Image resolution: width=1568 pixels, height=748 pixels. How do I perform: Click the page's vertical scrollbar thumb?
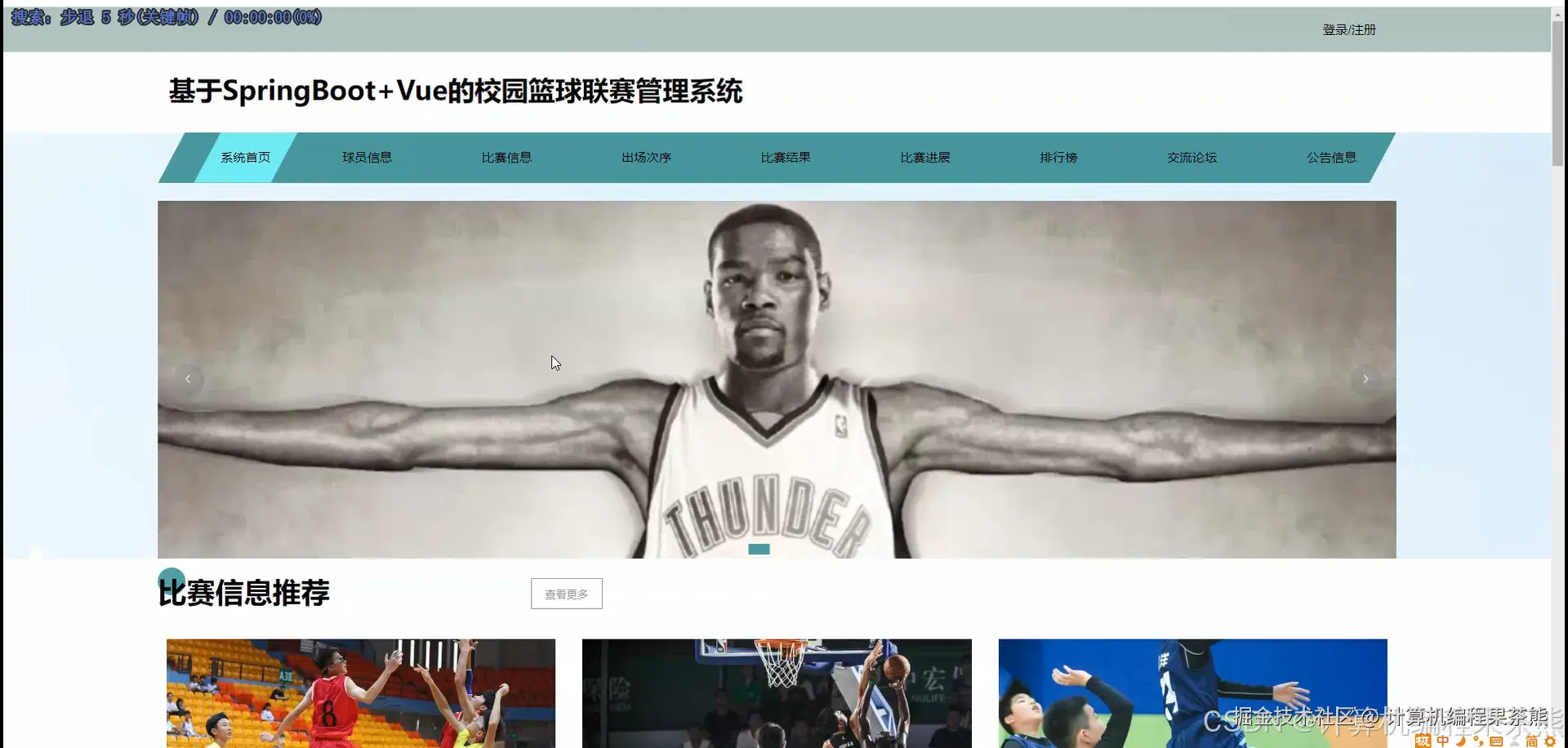tap(1558, 94)
